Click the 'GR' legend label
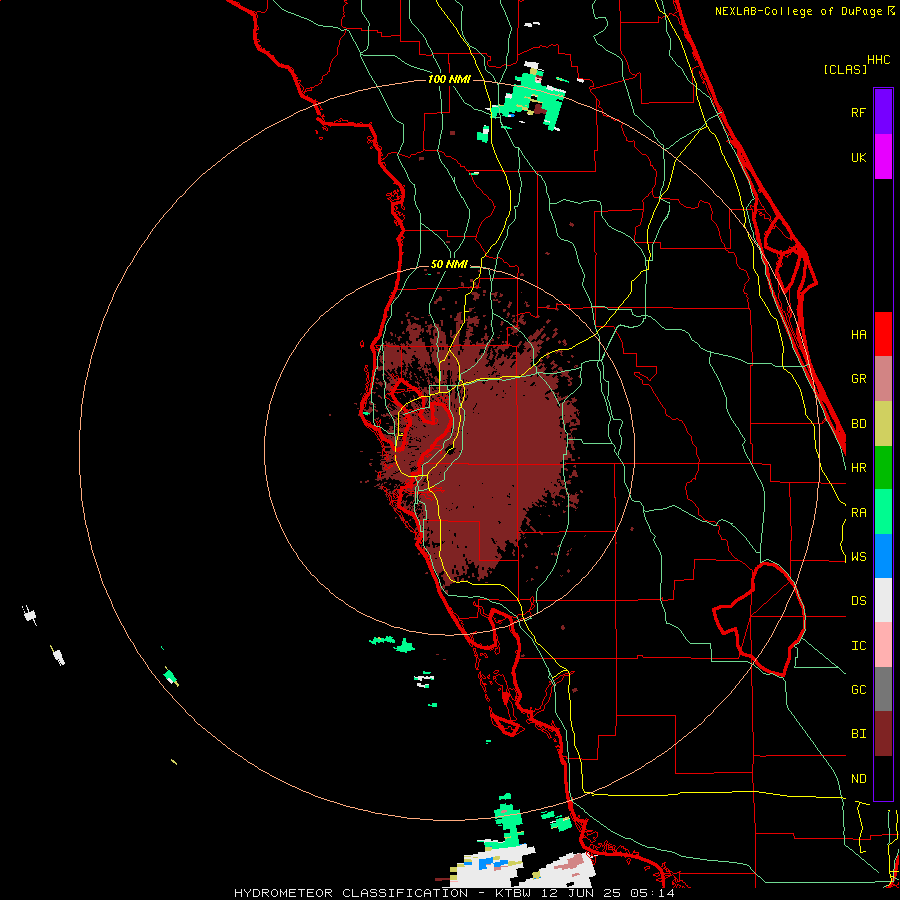 pos(858,379)
